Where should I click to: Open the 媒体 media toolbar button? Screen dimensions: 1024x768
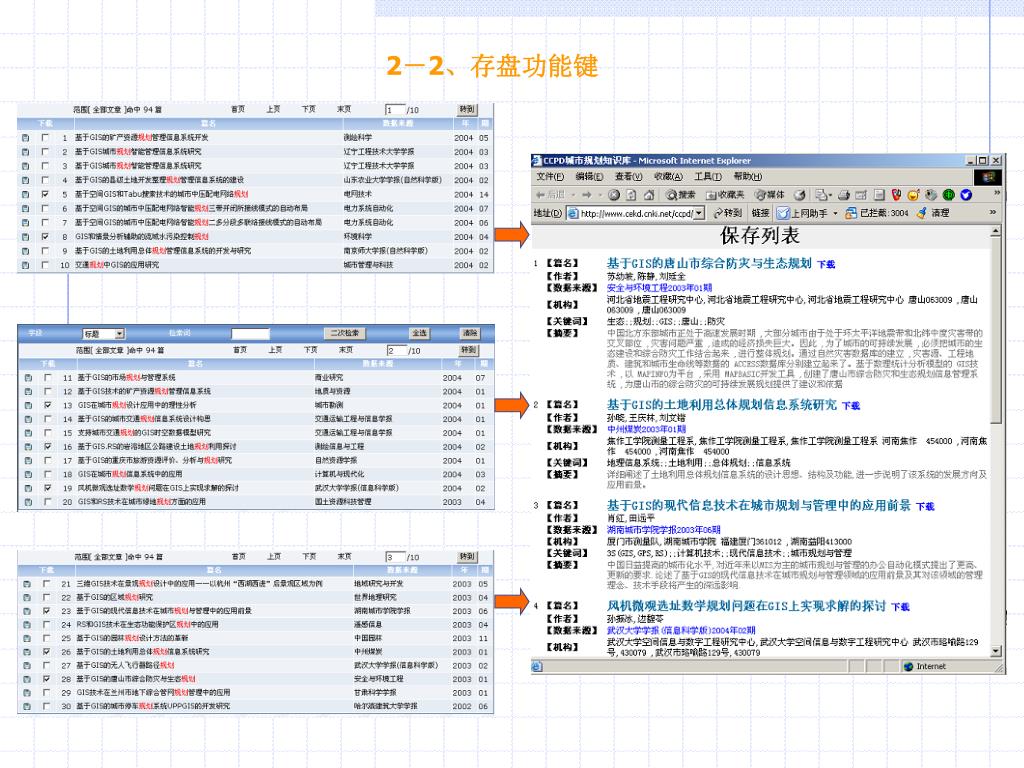point(770,195)
